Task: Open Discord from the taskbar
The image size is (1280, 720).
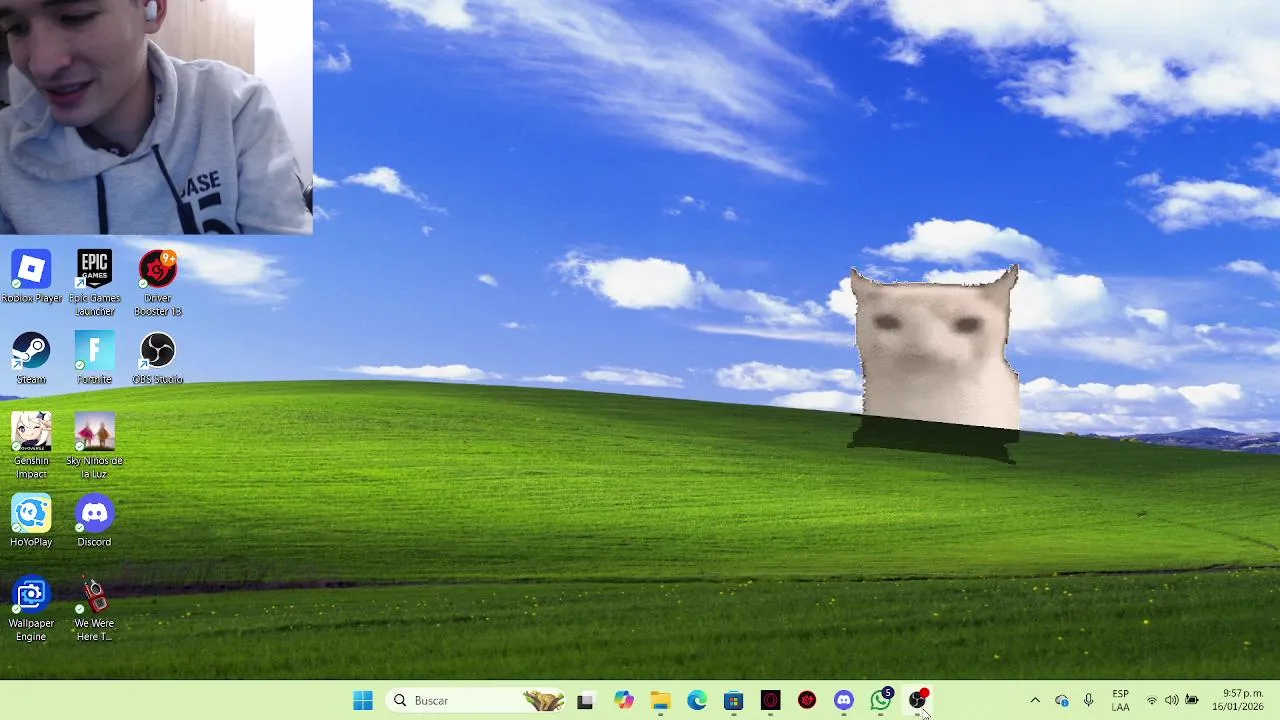Action: [x=844, y=700]
